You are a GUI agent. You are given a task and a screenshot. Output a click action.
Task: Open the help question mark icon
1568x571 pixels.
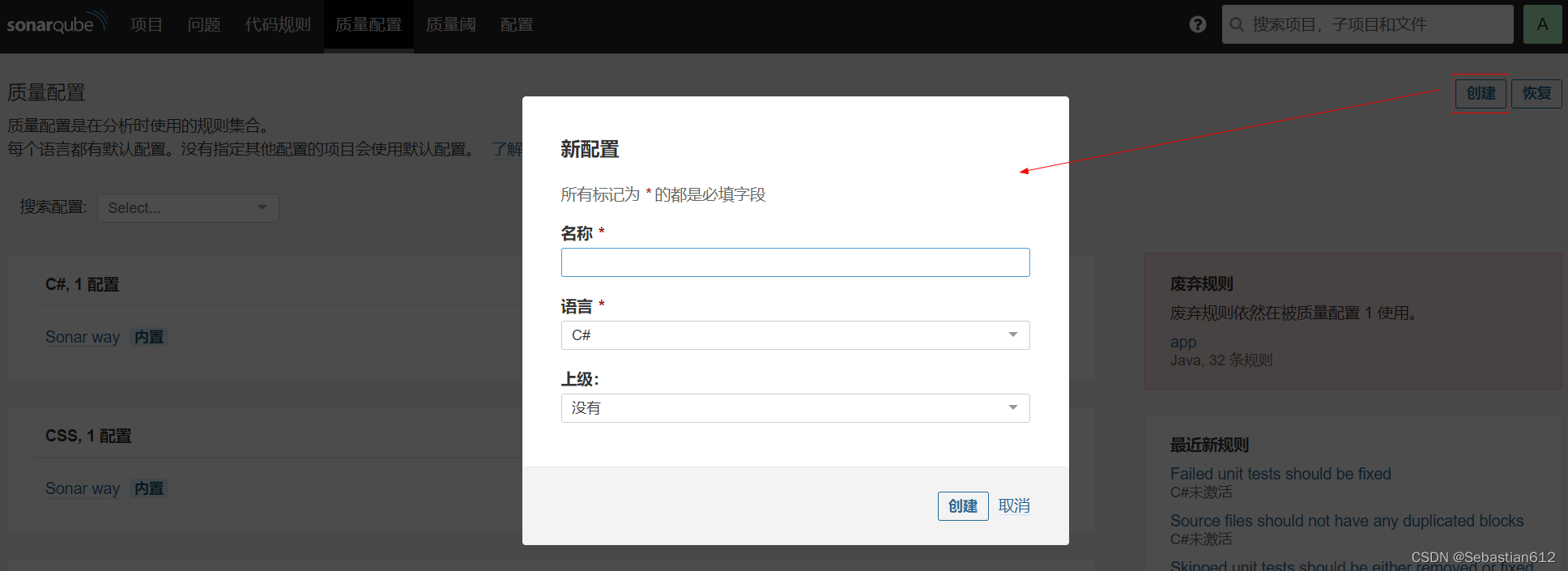(1198, 24)
